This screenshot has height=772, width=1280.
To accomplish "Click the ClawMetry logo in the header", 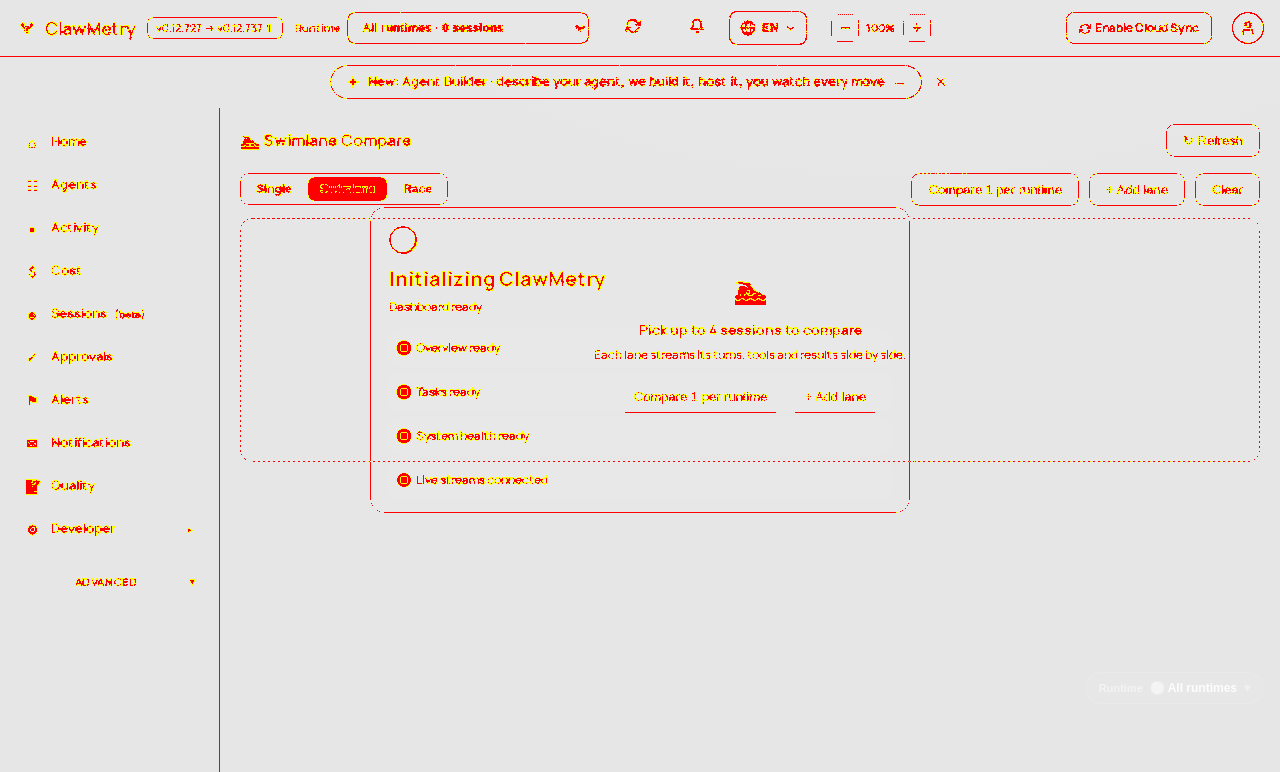I will (77, 29).
